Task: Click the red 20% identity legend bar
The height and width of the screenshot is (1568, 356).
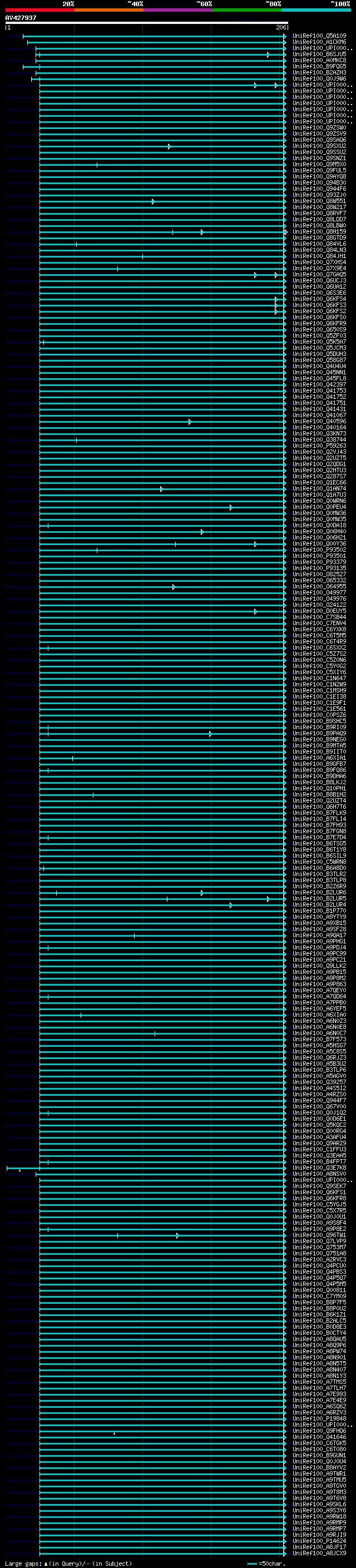Action: pos(39,10)
